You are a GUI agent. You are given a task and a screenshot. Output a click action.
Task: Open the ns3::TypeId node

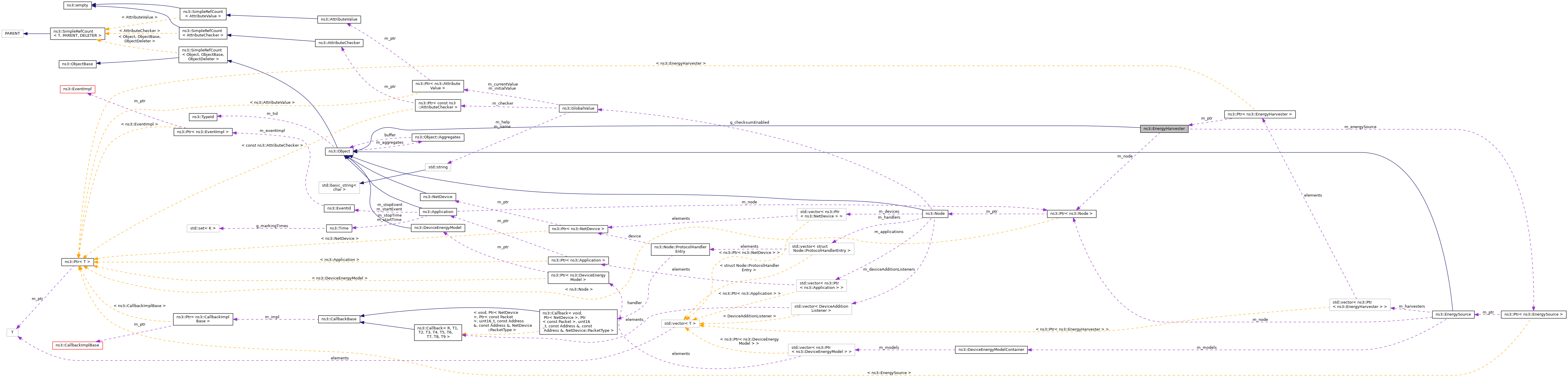pos(203,117)
